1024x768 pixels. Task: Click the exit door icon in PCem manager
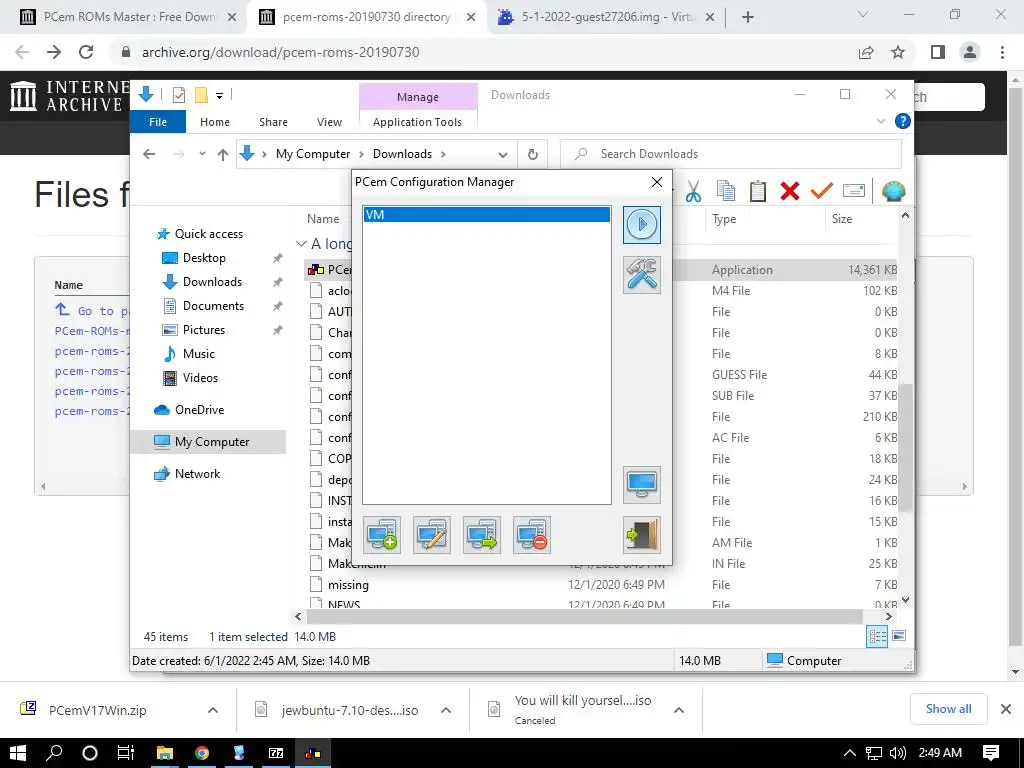(x=641, y=535)
